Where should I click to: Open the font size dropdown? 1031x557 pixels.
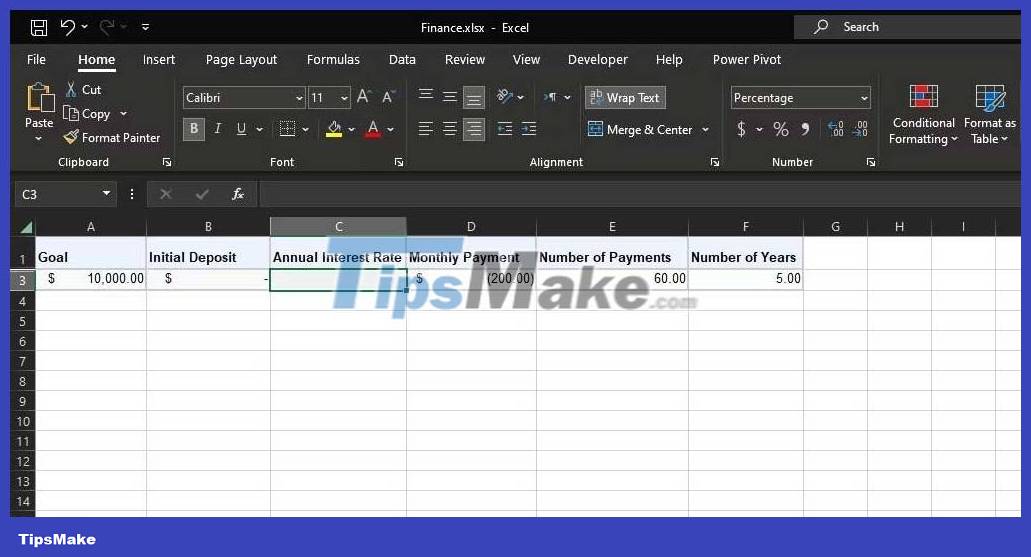pos(343,98)
